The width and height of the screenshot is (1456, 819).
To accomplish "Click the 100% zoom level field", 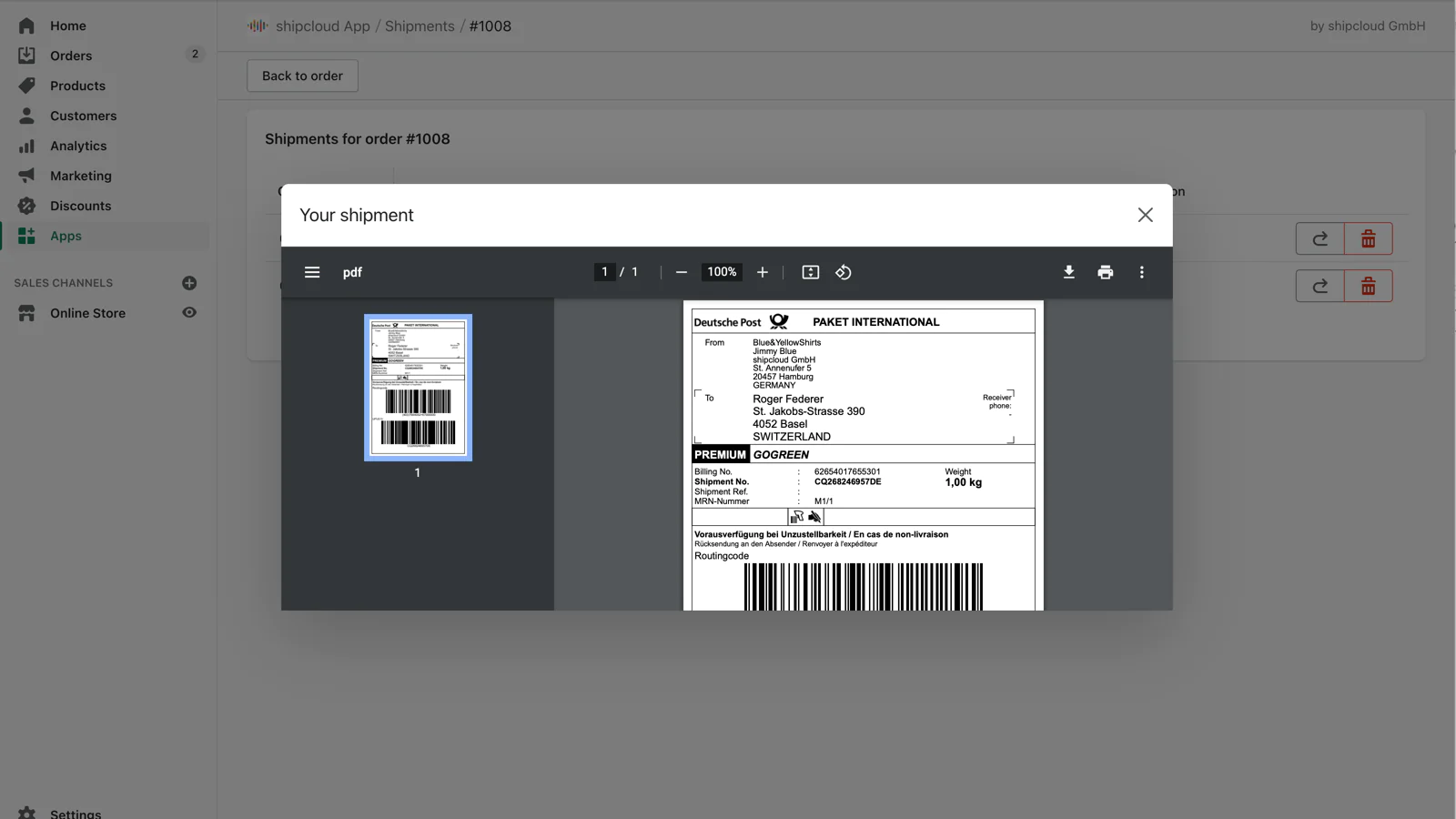I will pos(722,272).
